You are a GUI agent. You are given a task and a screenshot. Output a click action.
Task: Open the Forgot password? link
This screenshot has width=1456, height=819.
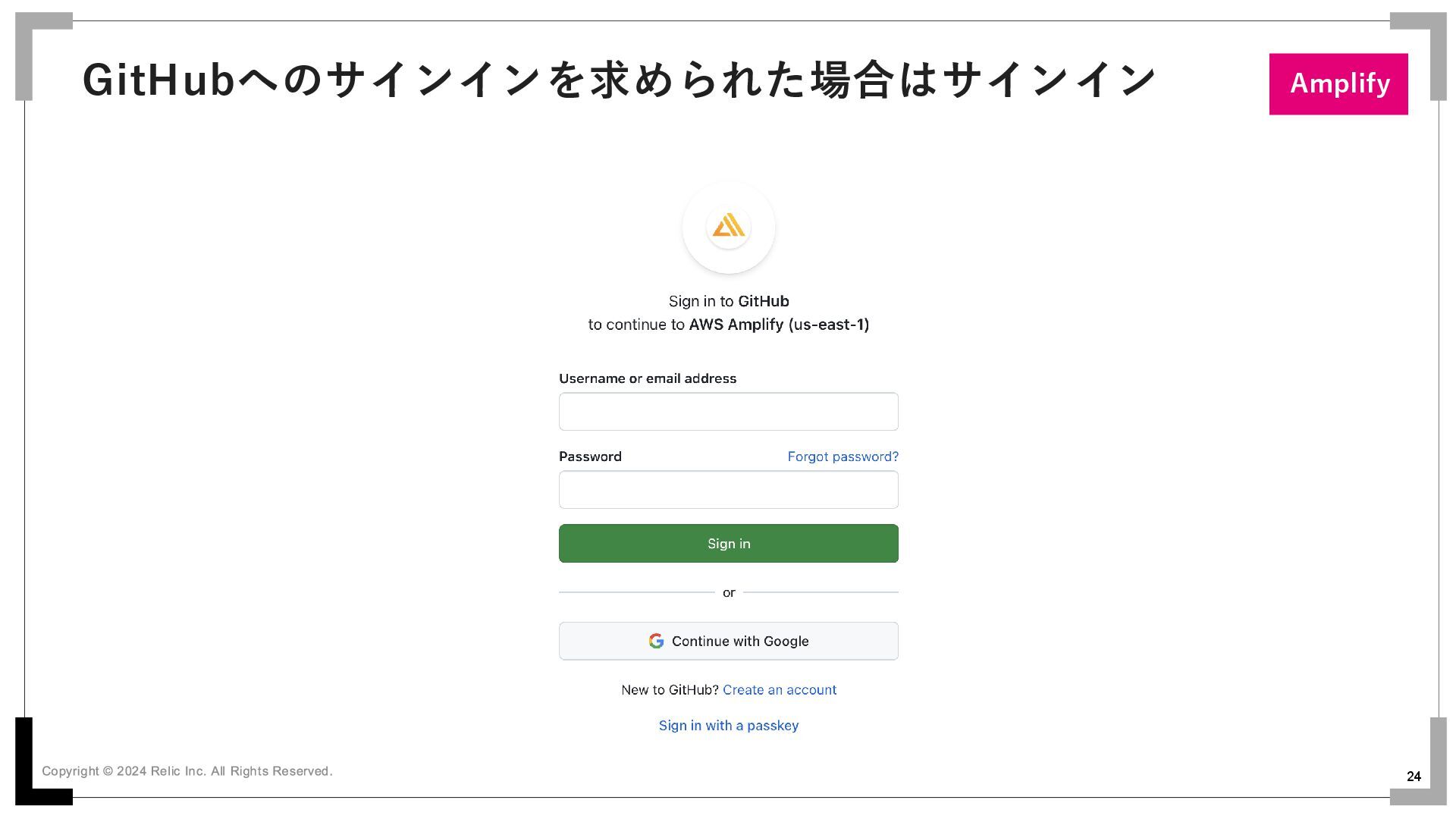point(843,457)
